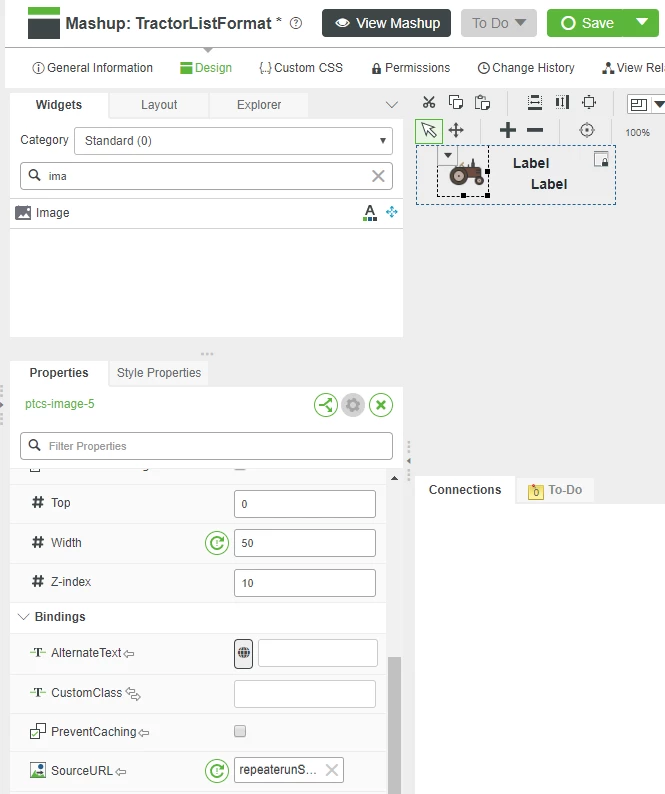
Task: Click the Copy icon in toolbar
Action: (x=456, y=102)
